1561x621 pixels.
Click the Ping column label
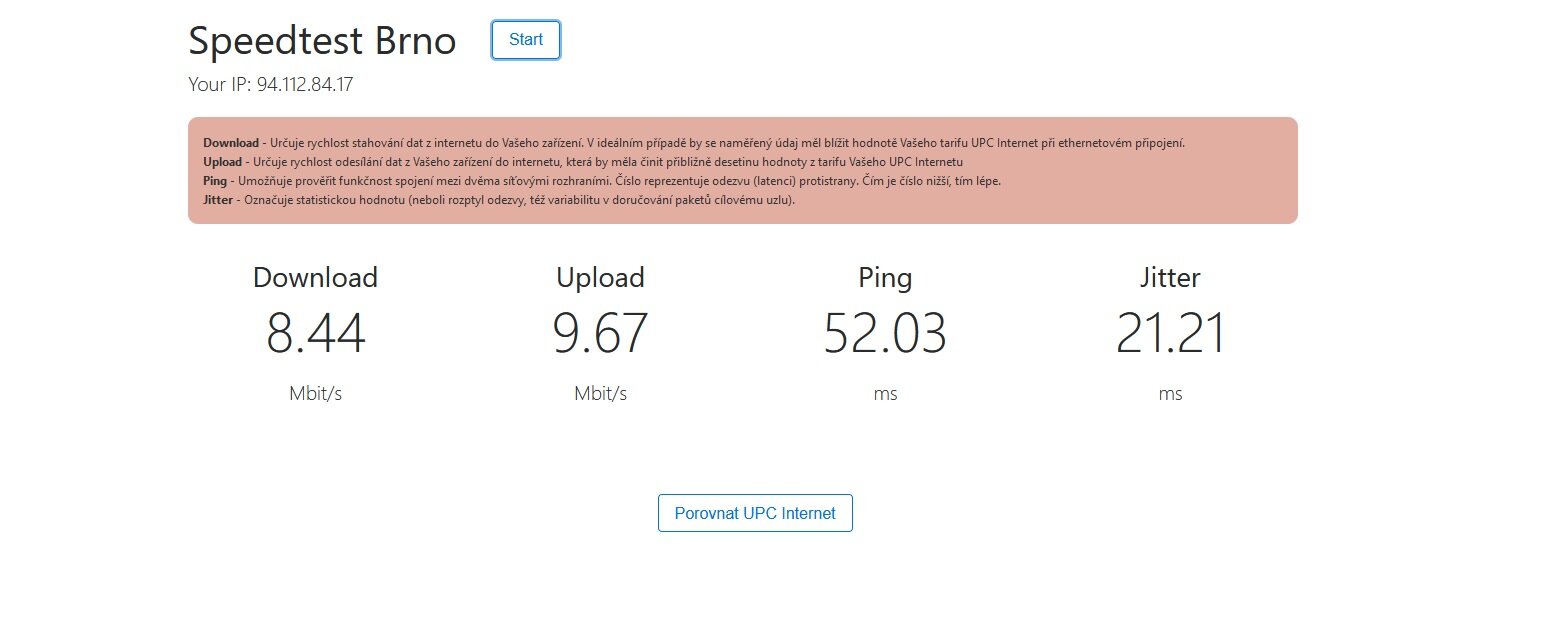[885, 277]
